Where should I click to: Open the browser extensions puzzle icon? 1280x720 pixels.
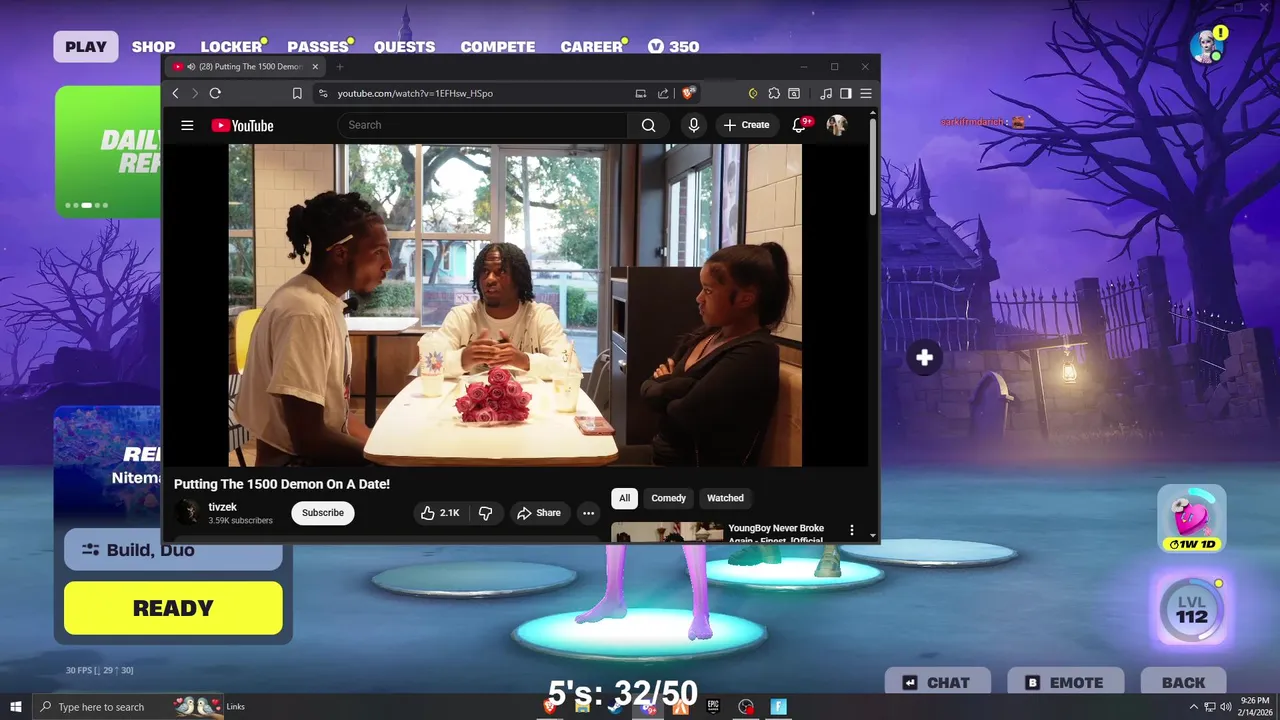point(774,93)
